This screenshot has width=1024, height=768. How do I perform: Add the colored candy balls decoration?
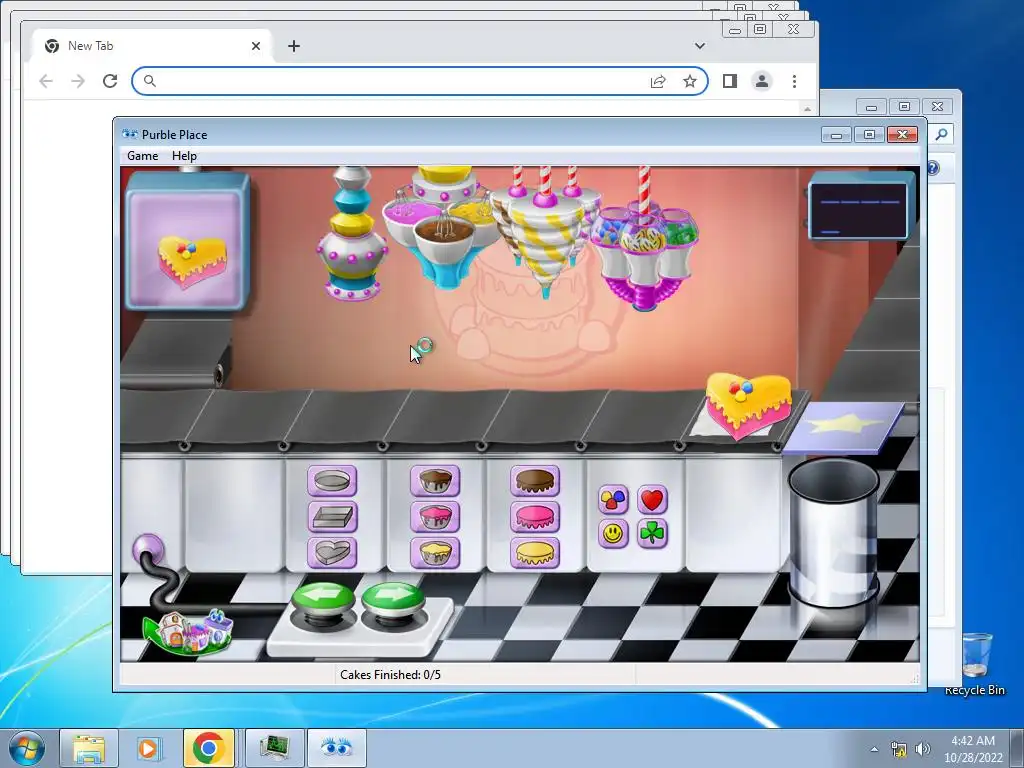coord(613,500)
